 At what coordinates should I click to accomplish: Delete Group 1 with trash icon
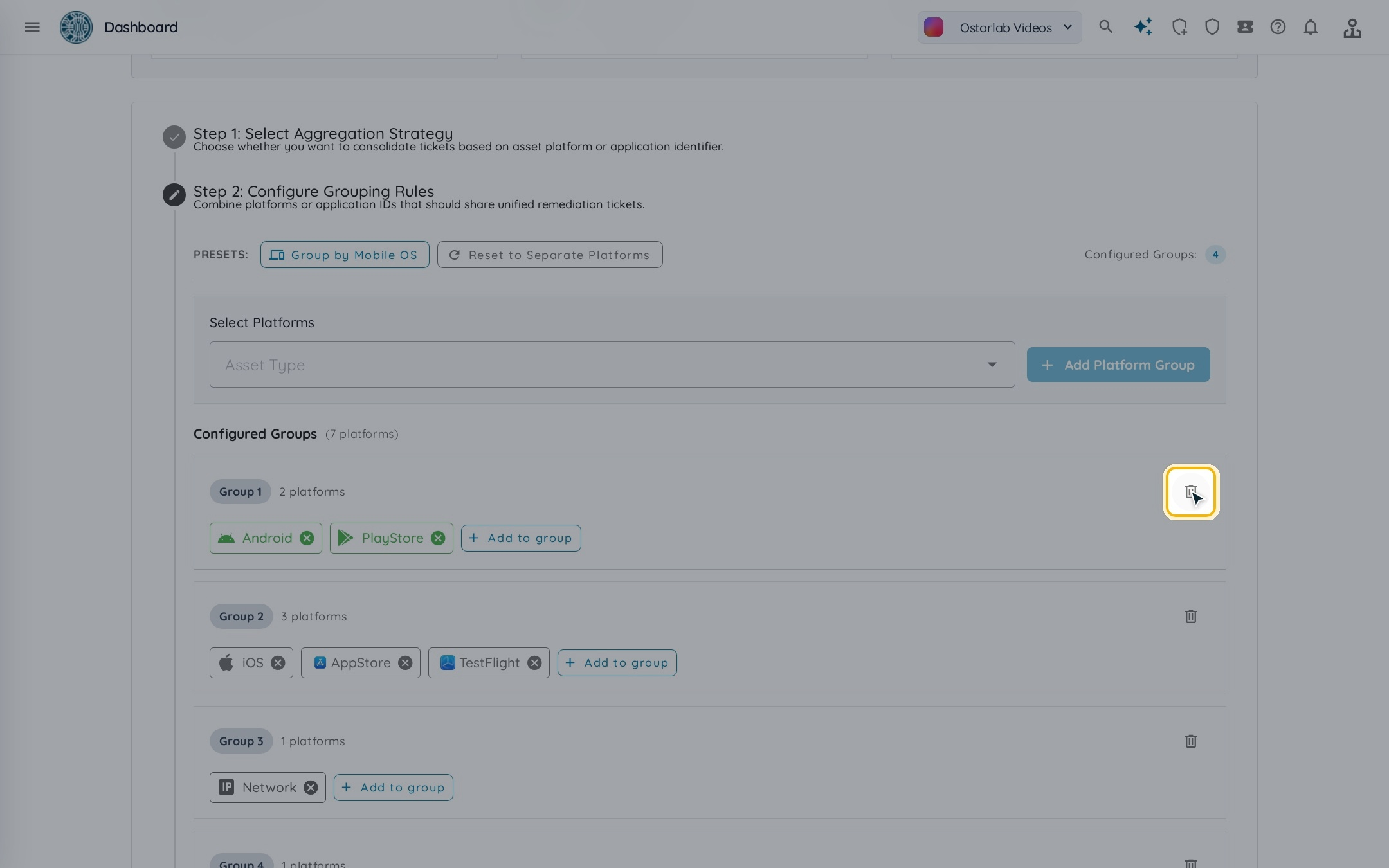1191,492
